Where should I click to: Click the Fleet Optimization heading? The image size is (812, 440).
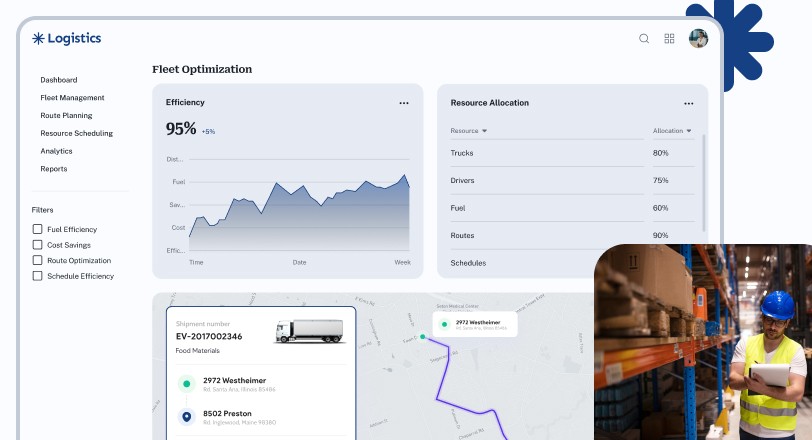[202, 69]
